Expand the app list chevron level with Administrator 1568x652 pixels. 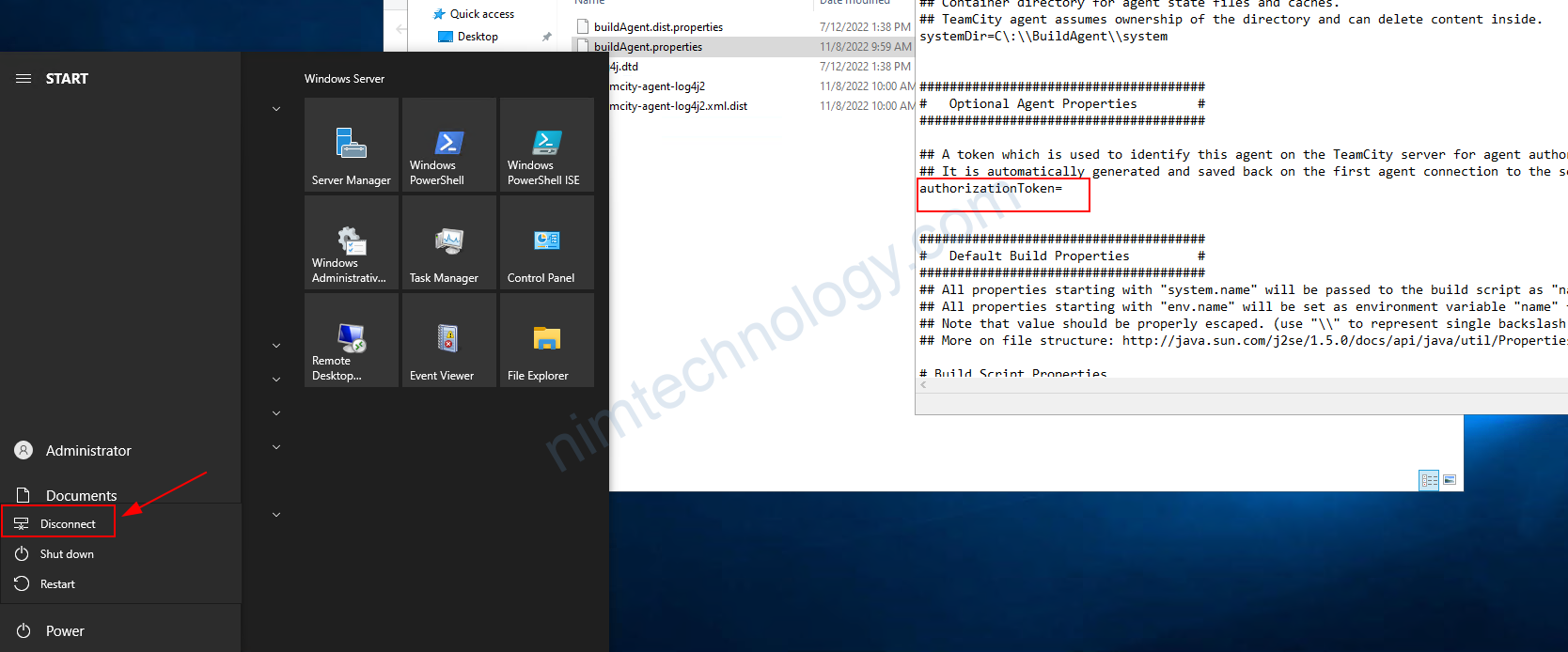[x=276, y=447]
